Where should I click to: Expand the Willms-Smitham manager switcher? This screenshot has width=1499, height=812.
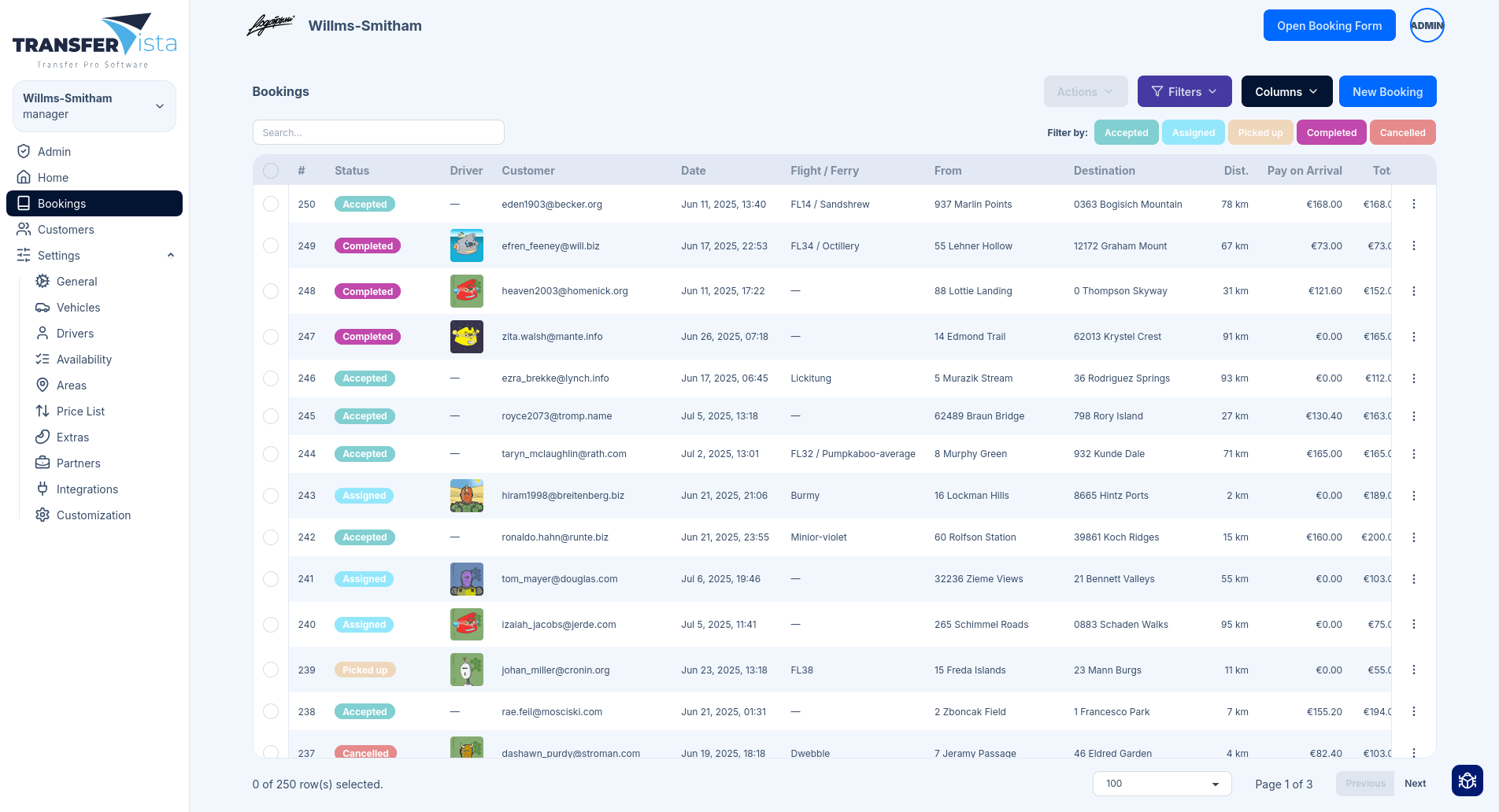click(x=94, y=106)
